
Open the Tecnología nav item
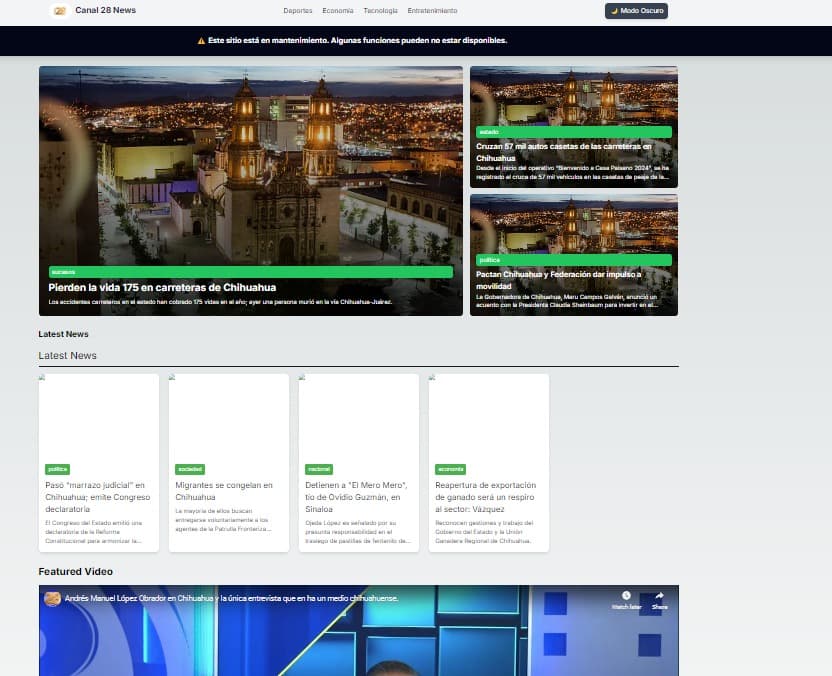click(381, 10)
